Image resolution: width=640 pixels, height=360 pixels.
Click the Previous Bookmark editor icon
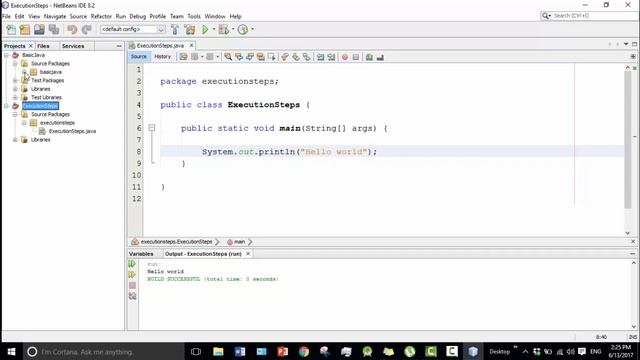click(x=285, y=57)
